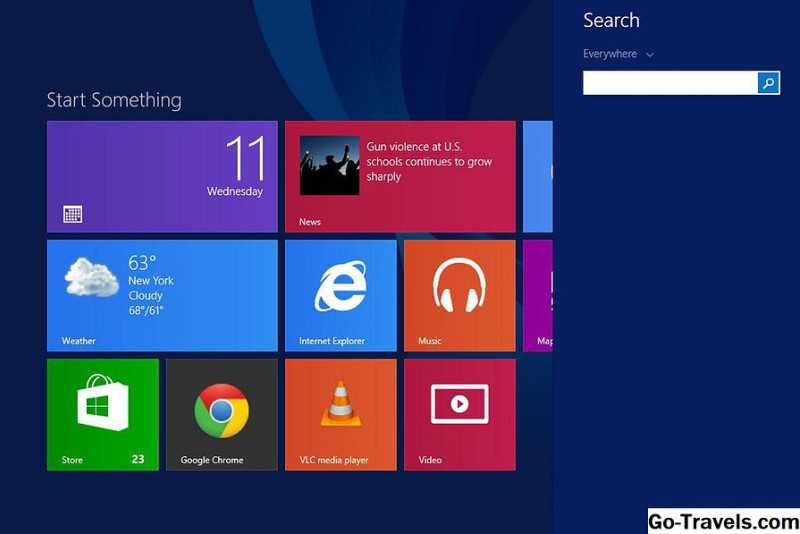Open the Calendar tile showing Wednesday 11

coord(162,176)
